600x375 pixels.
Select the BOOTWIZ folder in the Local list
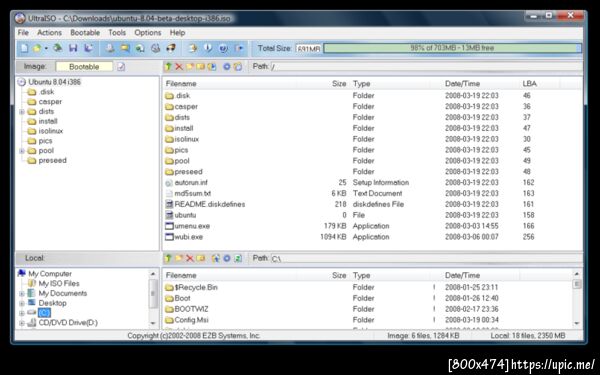[191, 309]
